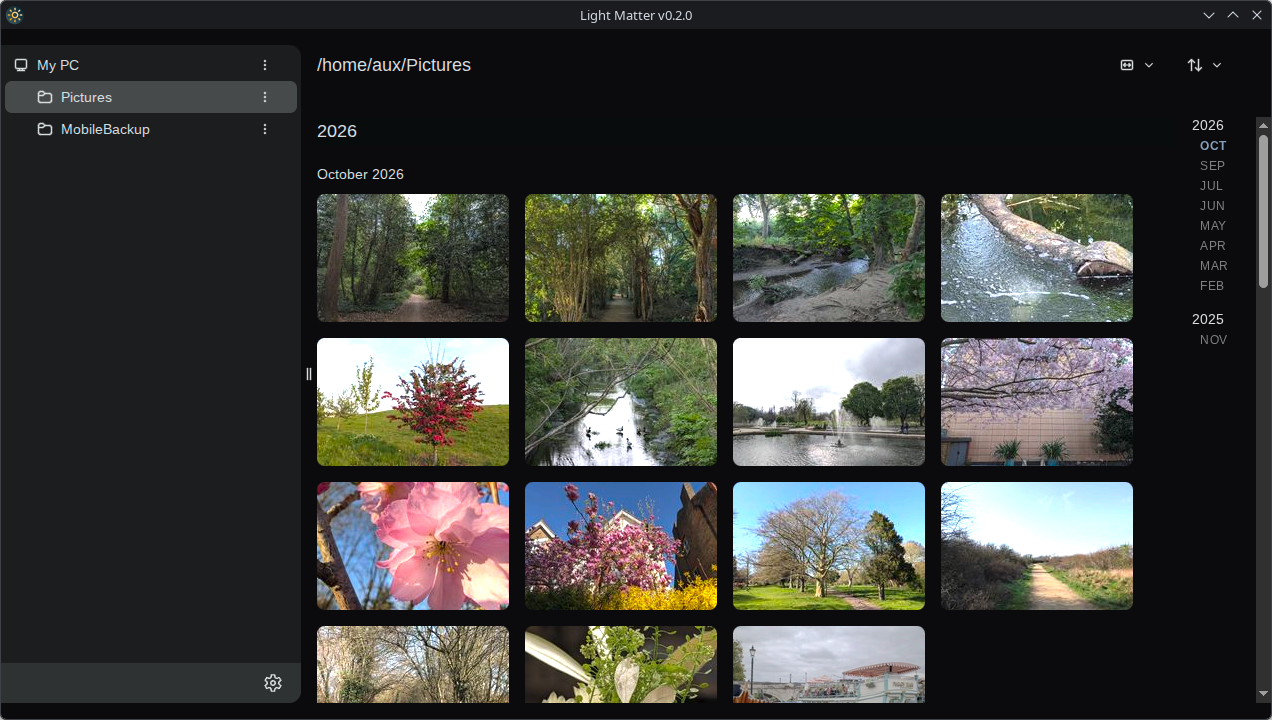This screenshot has height=720, width=1272.
Task: Open the bare tree in park photo
Action: (829, 546)
